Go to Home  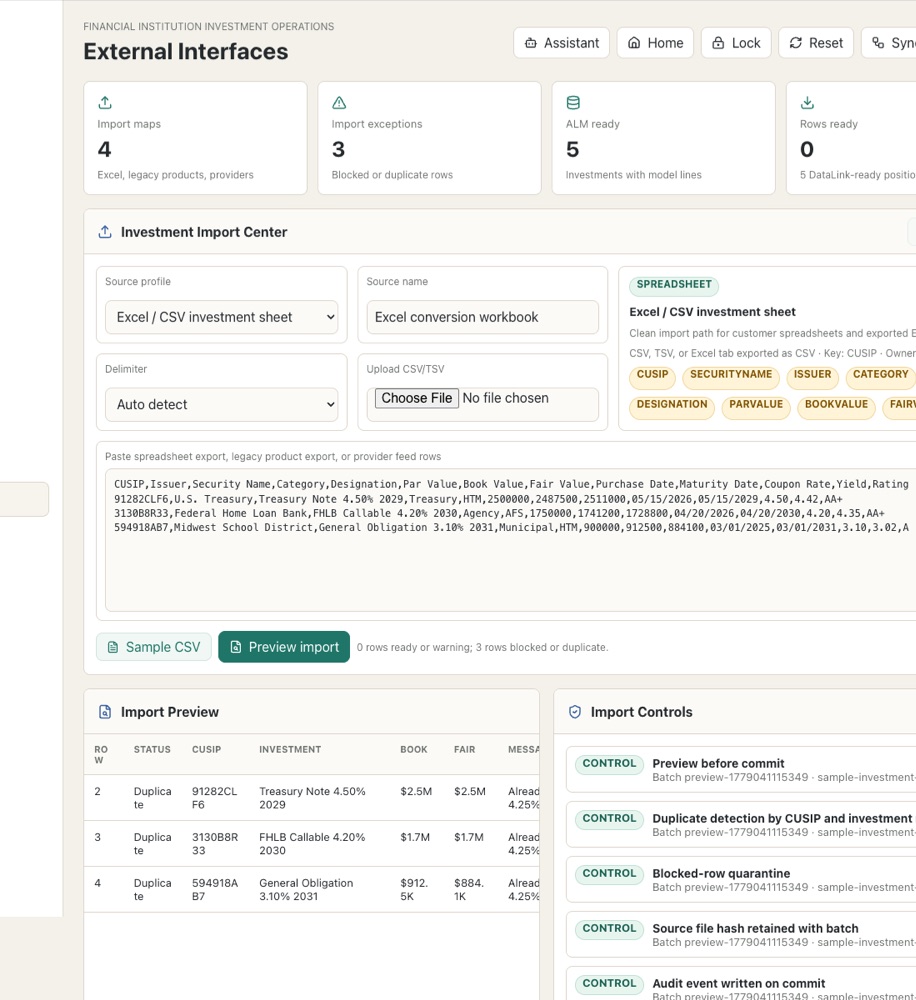click(655, 43)
